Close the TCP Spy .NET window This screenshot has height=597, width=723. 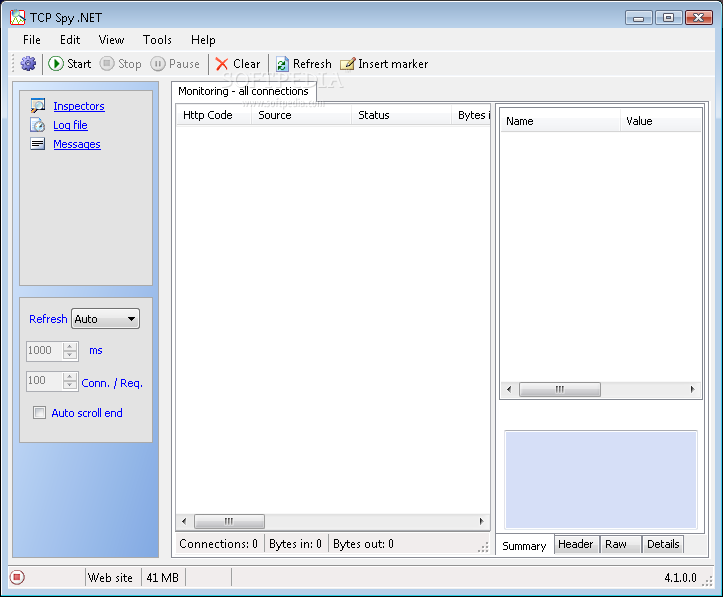(x=699, y=18)
